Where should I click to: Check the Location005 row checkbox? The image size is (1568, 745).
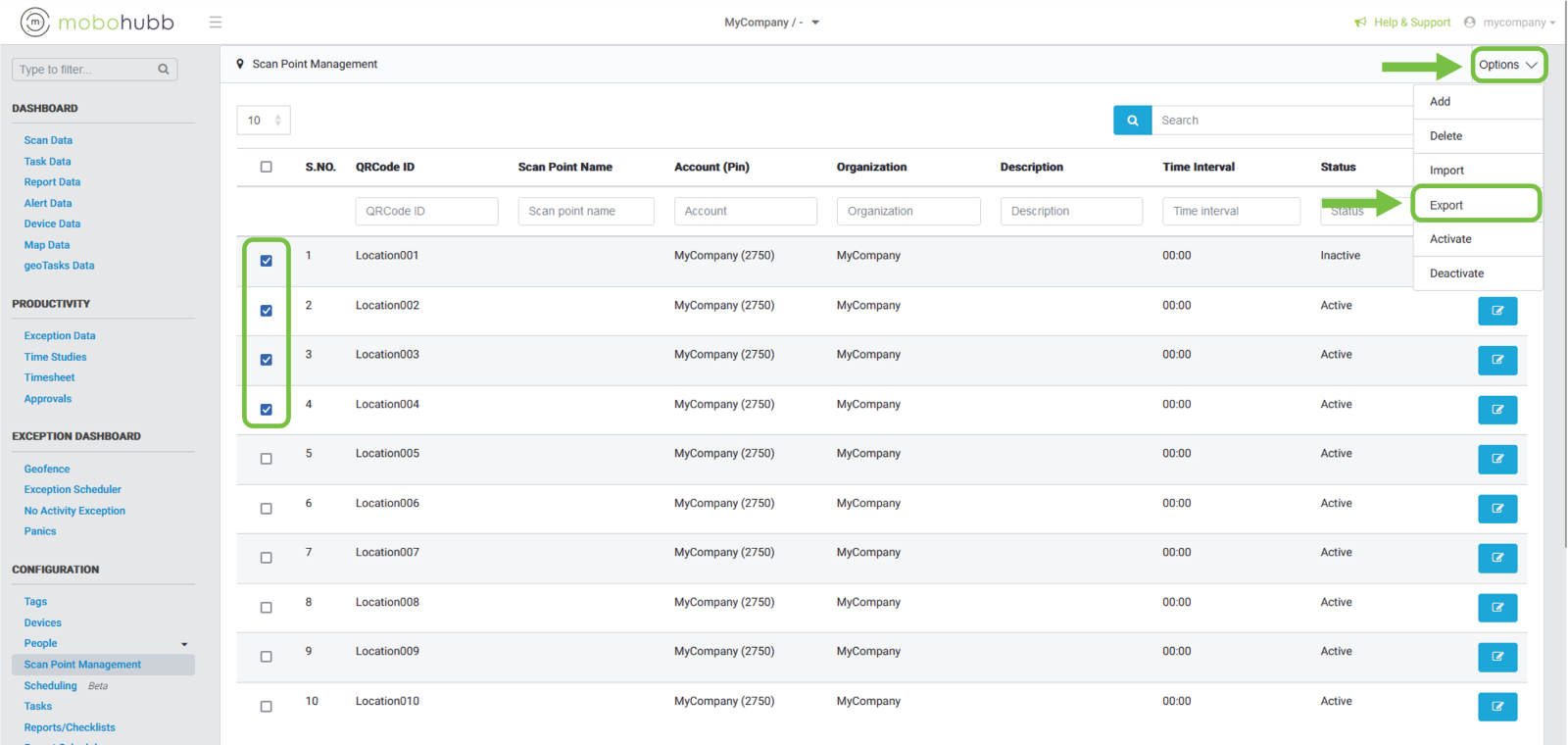266,459
